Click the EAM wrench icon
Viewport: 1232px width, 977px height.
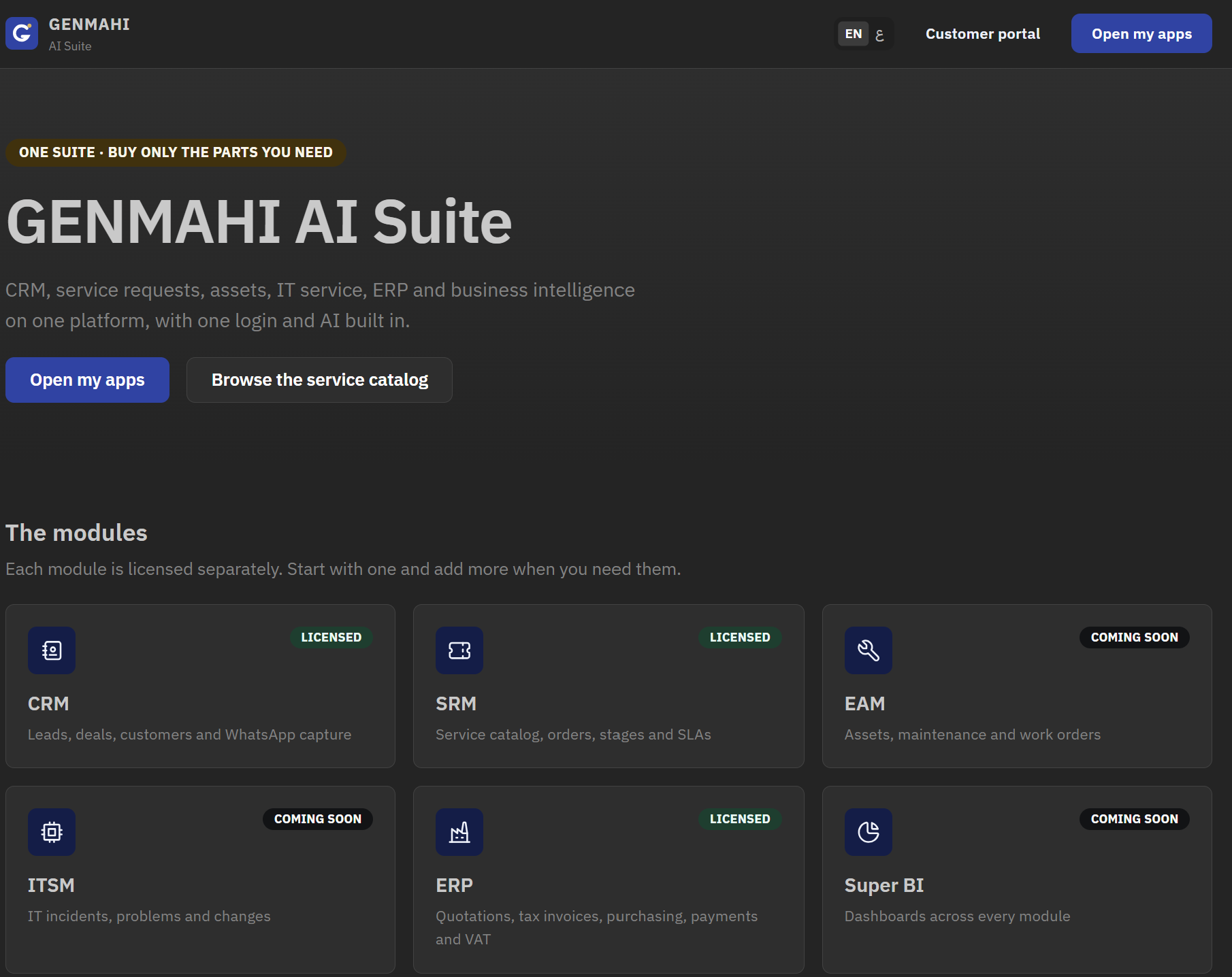[869, 650]
